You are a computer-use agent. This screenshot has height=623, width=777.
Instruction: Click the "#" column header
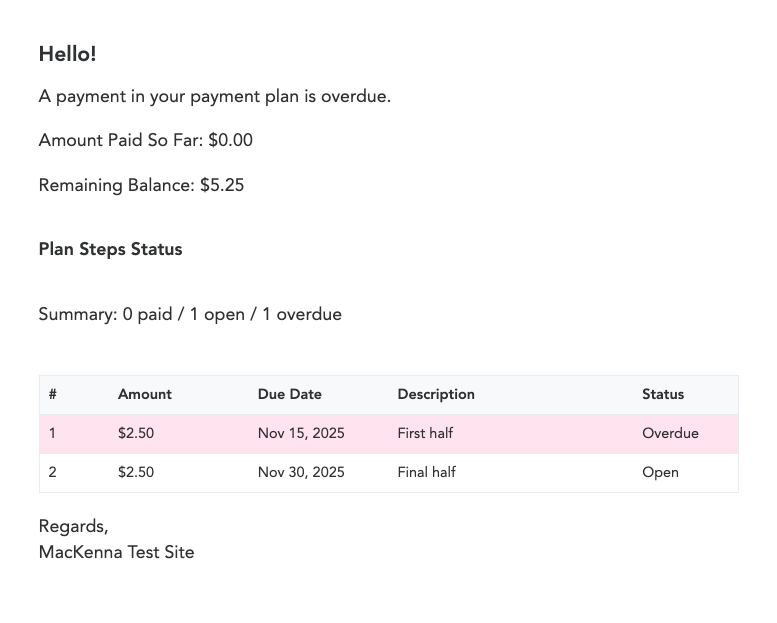(x=53, y=395)
